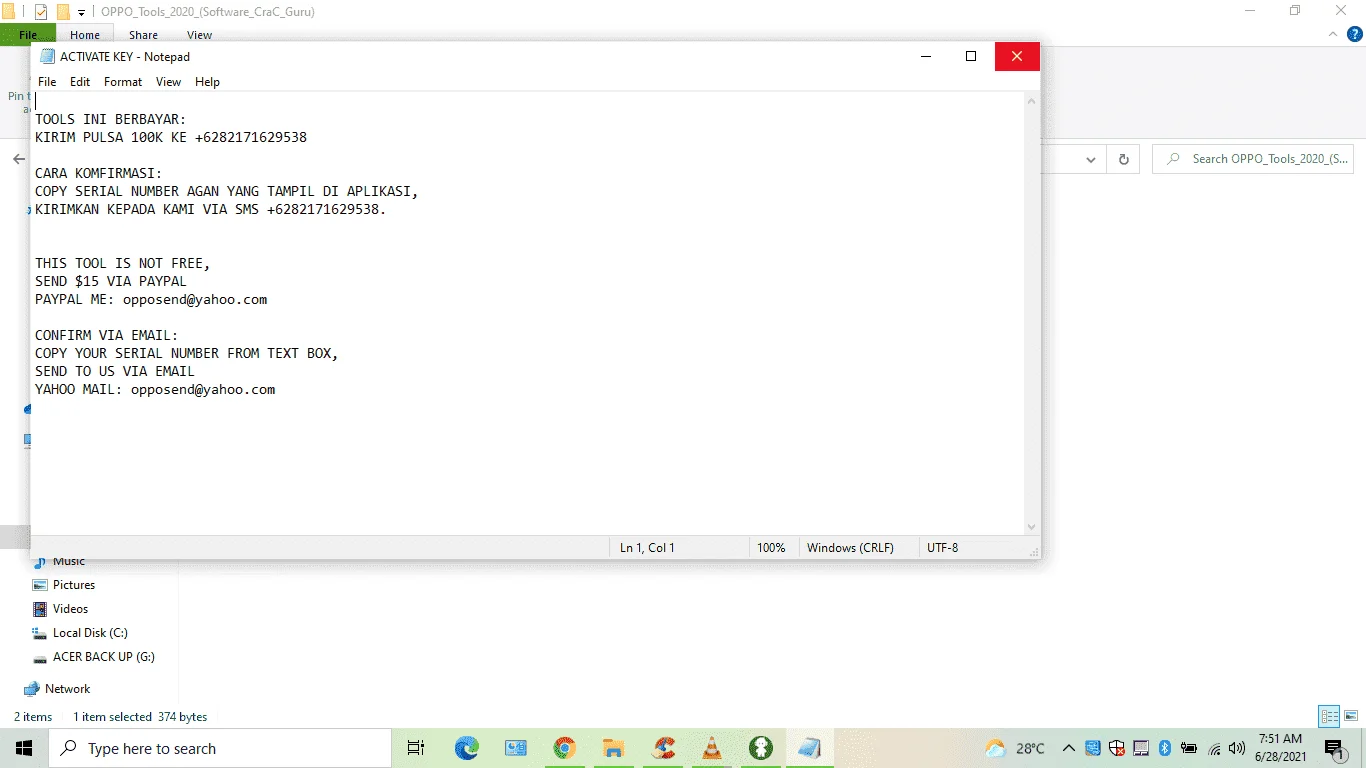Click New folder icon in Explorer title bar
Viewport: 1366px width, 768px height.
coord(63,12)
